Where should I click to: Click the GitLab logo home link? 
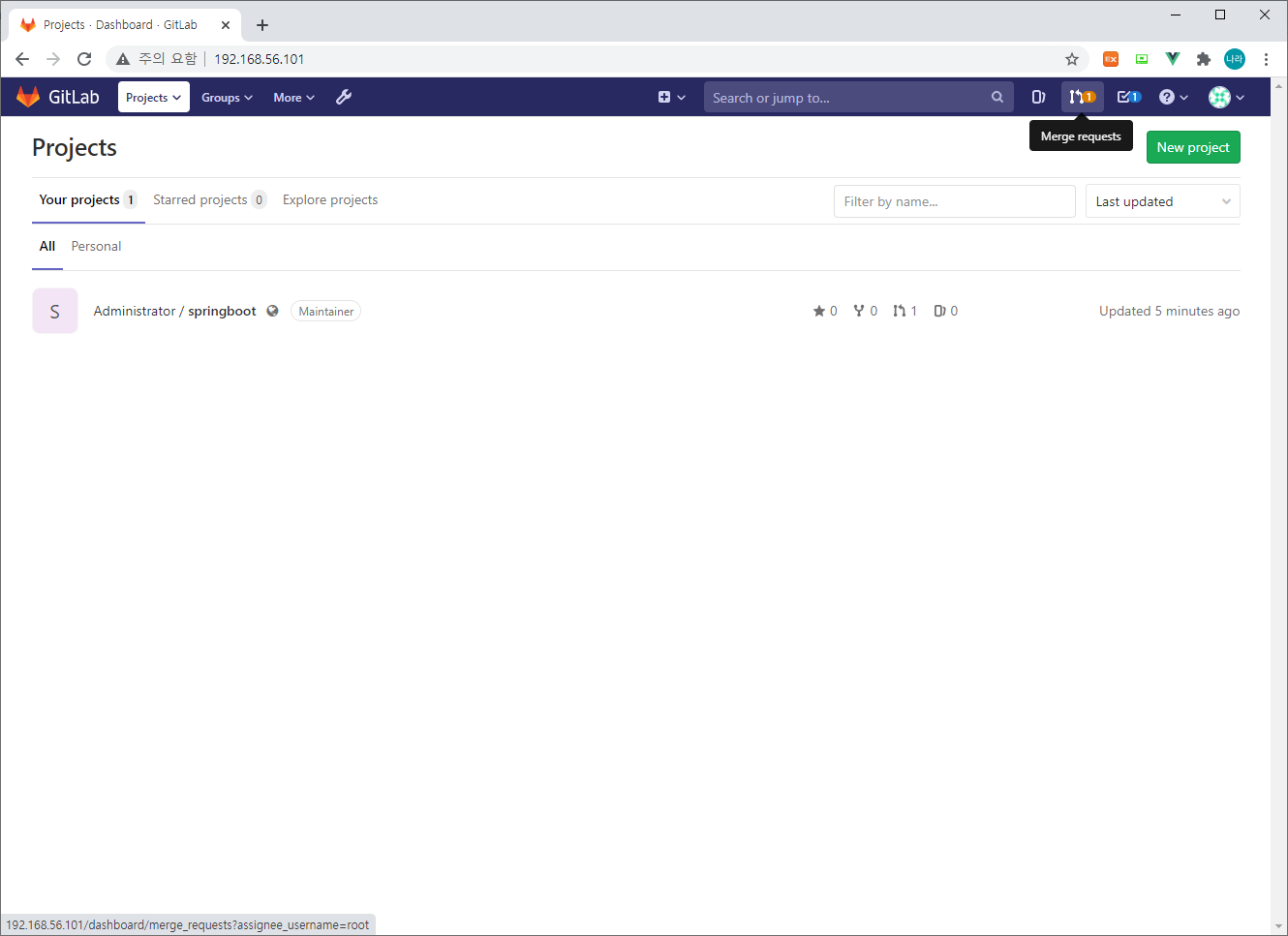(x=58, y=97)
